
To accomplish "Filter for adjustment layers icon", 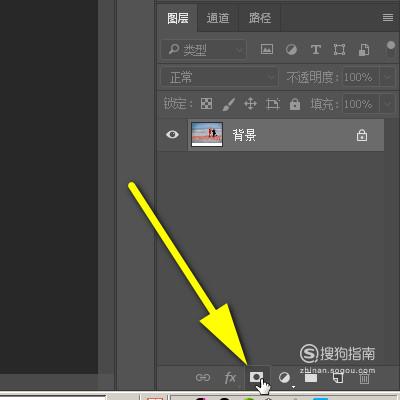I will [291, 50].
